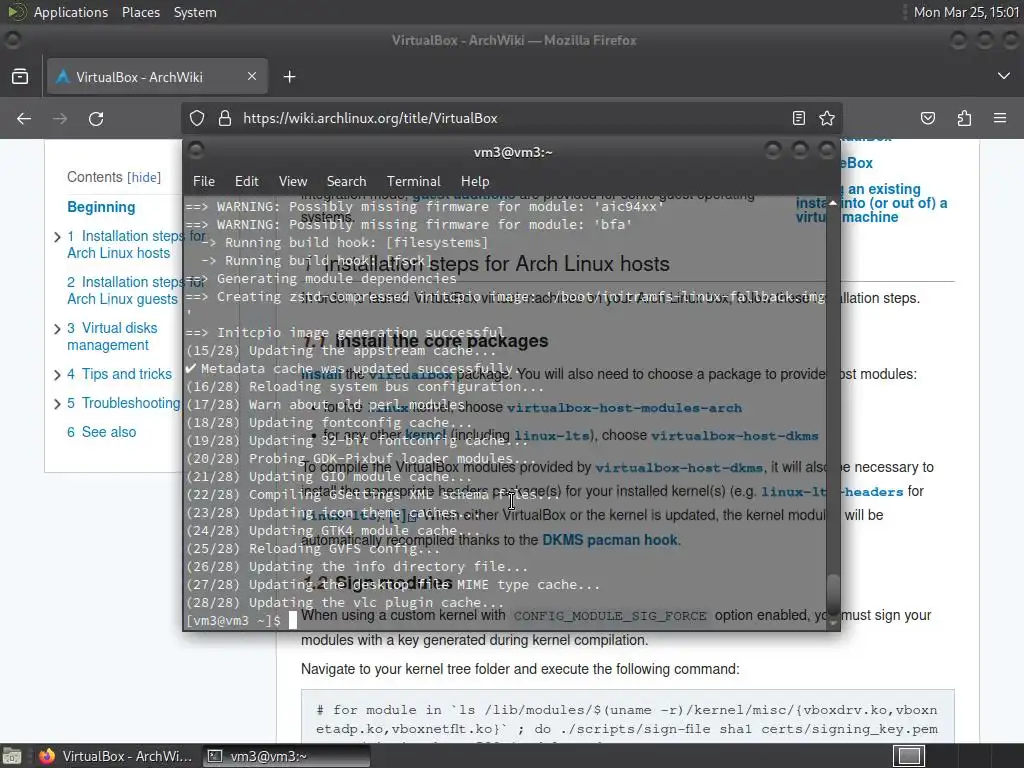Toggle Firefox reader view icon
Viewport: 1024px width, 768px height.
point(798,118)
